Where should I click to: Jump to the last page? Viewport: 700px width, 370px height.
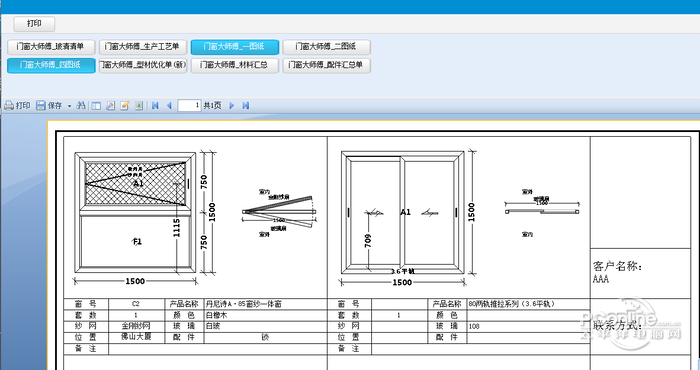[246, 106]
